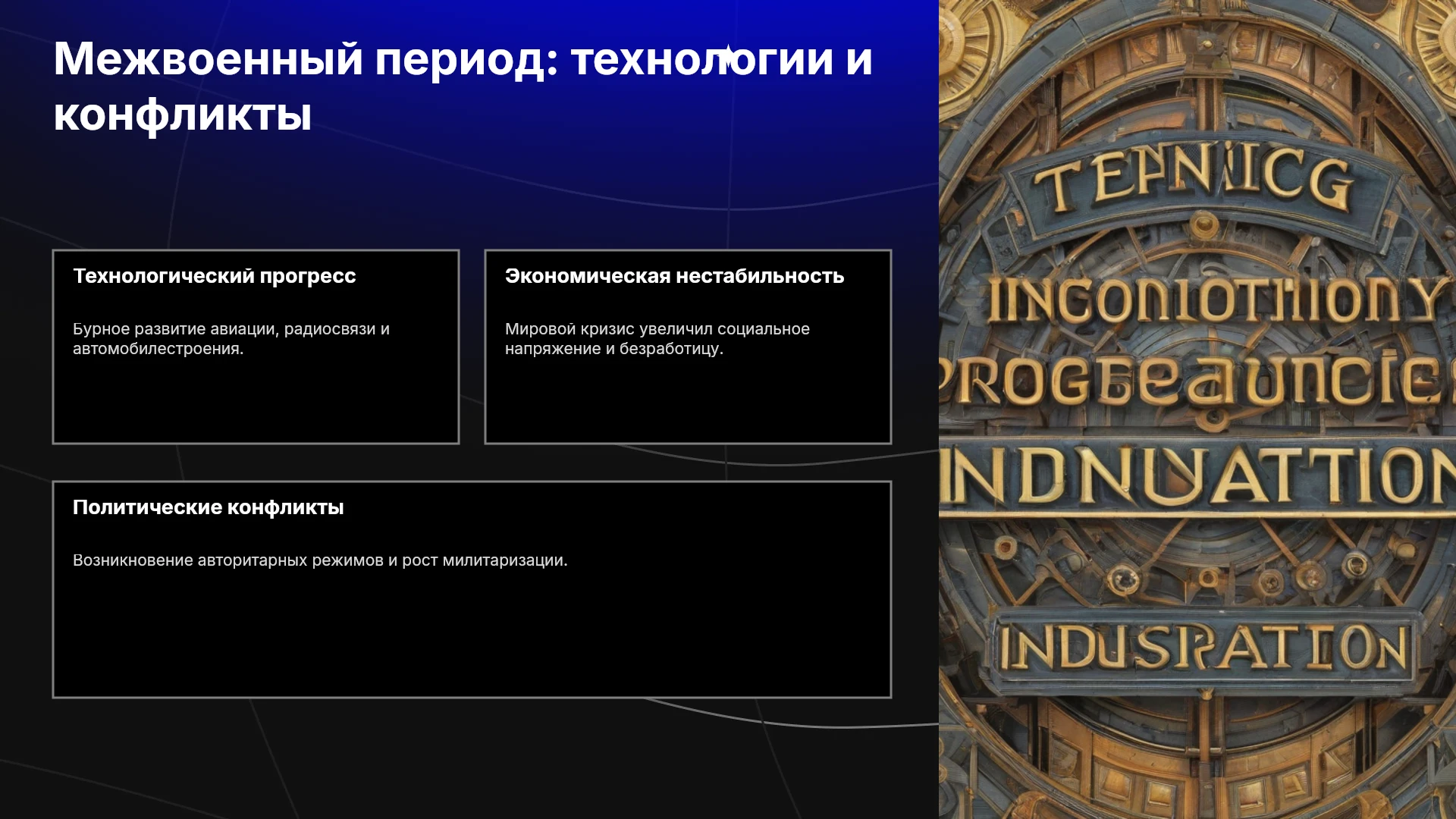Click the "PROGBEAUNCIC" golden text in the image
The image size is (1456, 819).
(x=1197, y=380)
